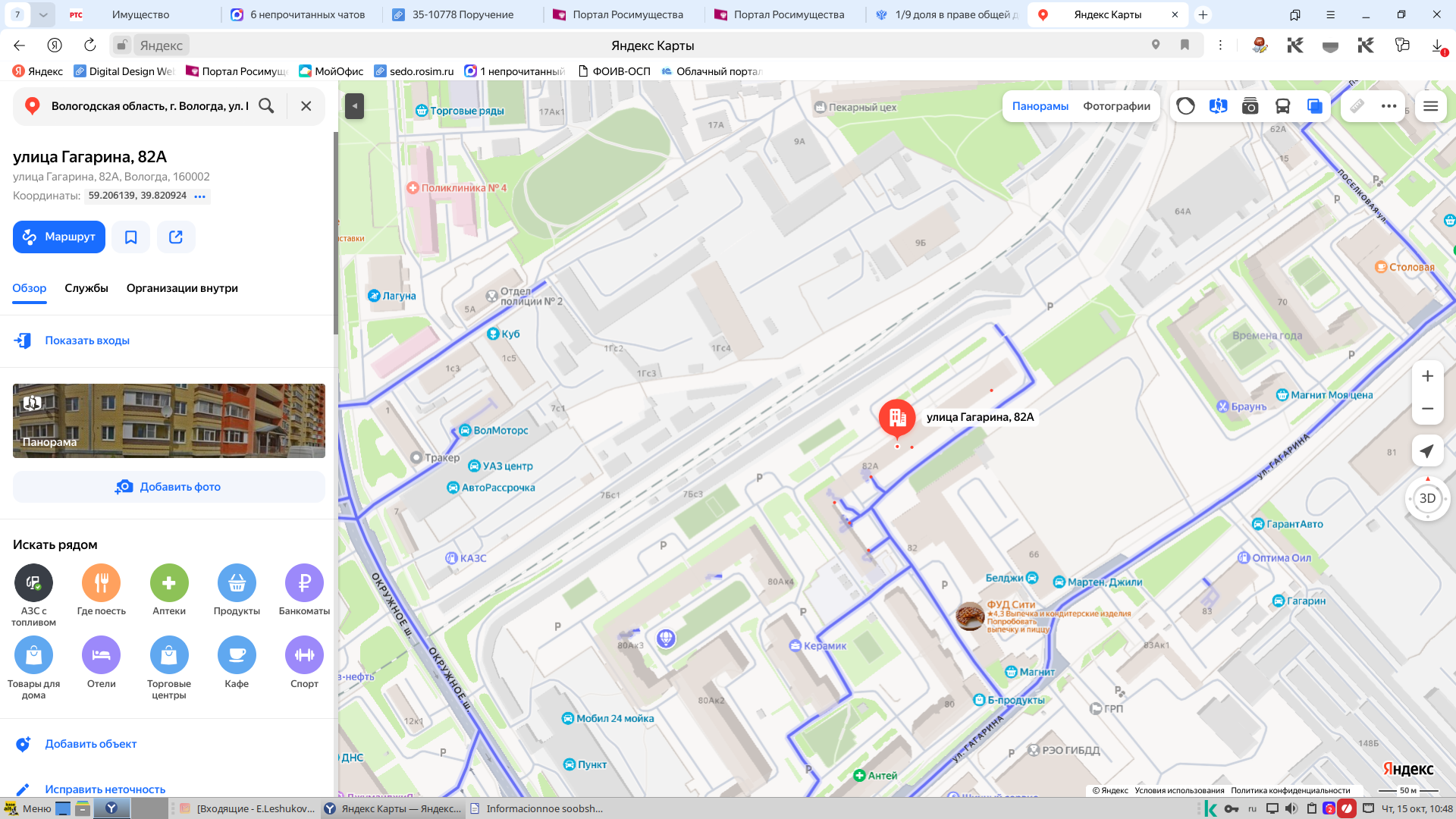
Task: Toggle the public transport bus layer
Action: pos(1282,106)
